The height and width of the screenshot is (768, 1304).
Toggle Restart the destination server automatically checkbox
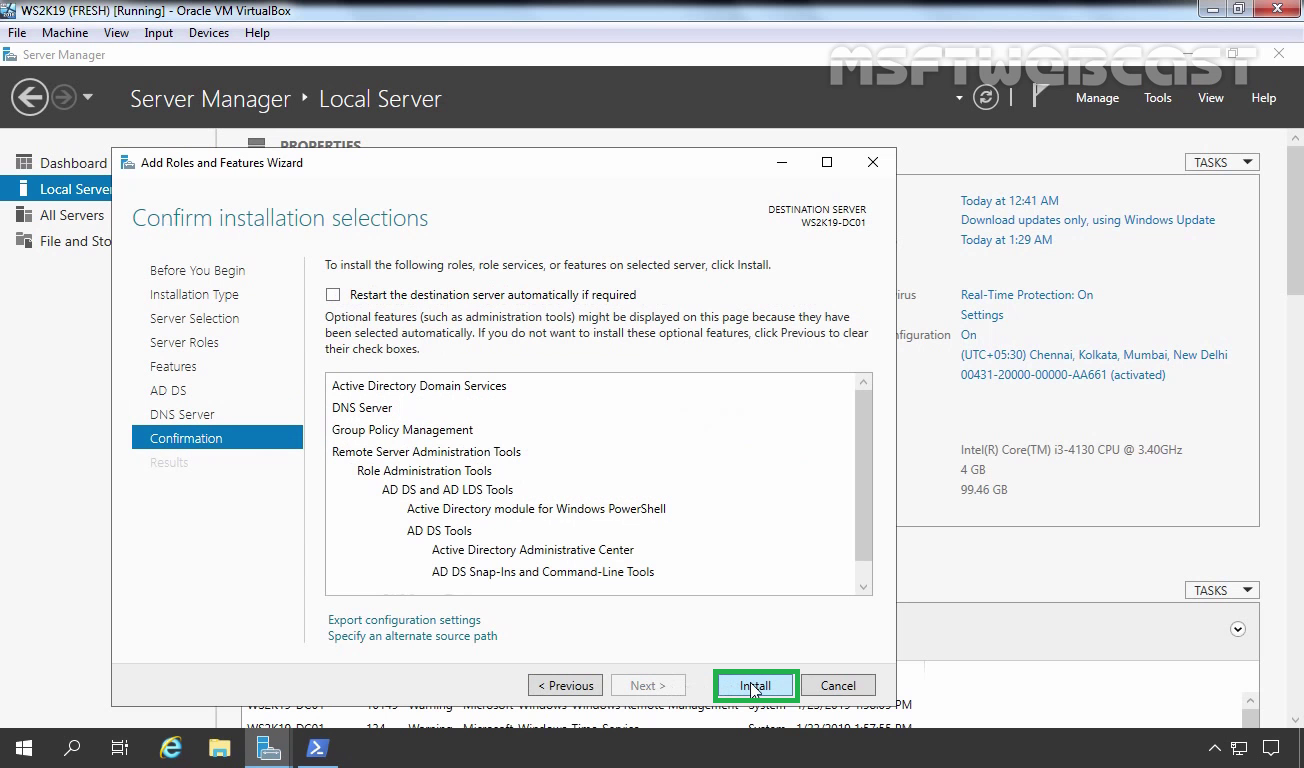click(x=333, y=295)
